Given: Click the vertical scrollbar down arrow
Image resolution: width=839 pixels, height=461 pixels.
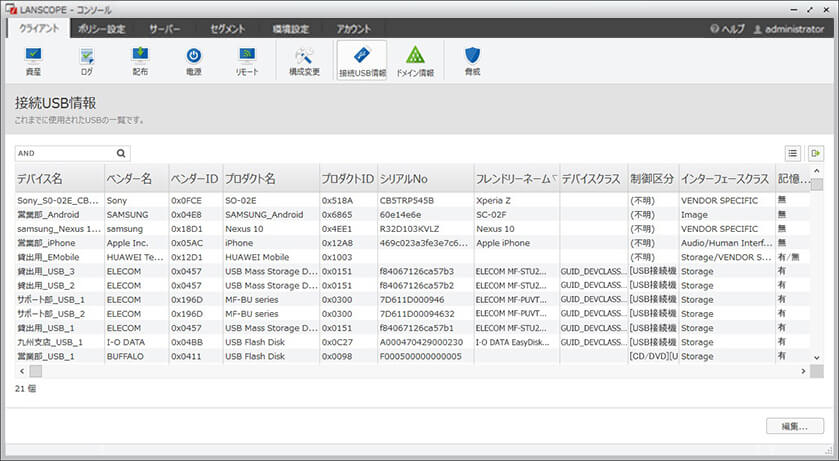Looking at the screenshot, I should (x=817, y=357).
